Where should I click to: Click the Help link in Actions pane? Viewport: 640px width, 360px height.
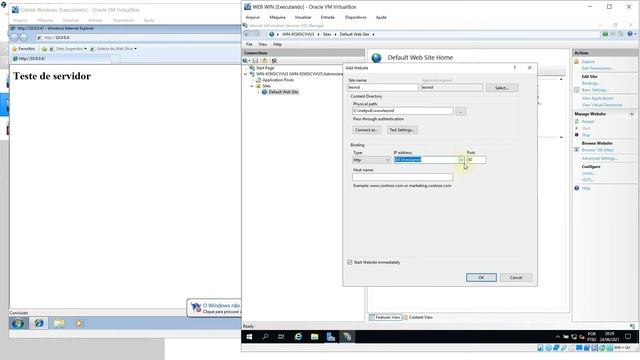tap(586, 188)
